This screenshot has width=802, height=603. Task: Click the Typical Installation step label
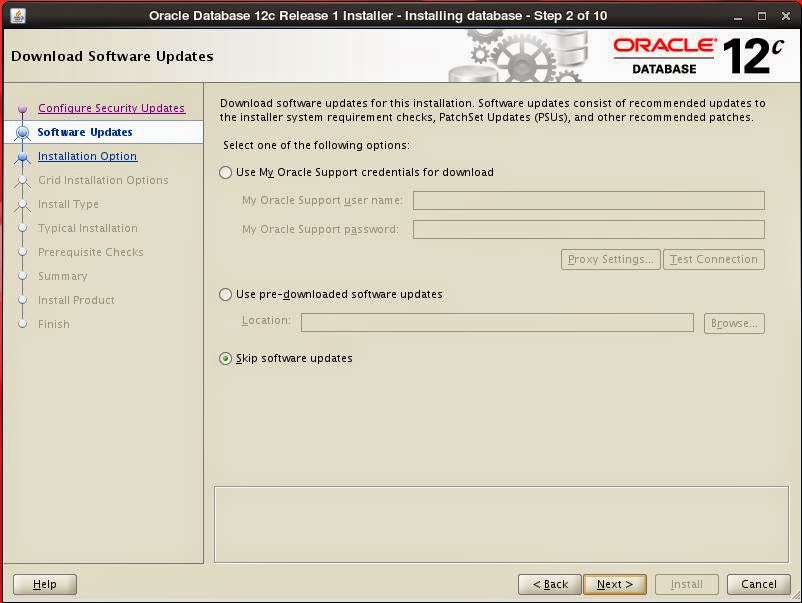[88, 228]
